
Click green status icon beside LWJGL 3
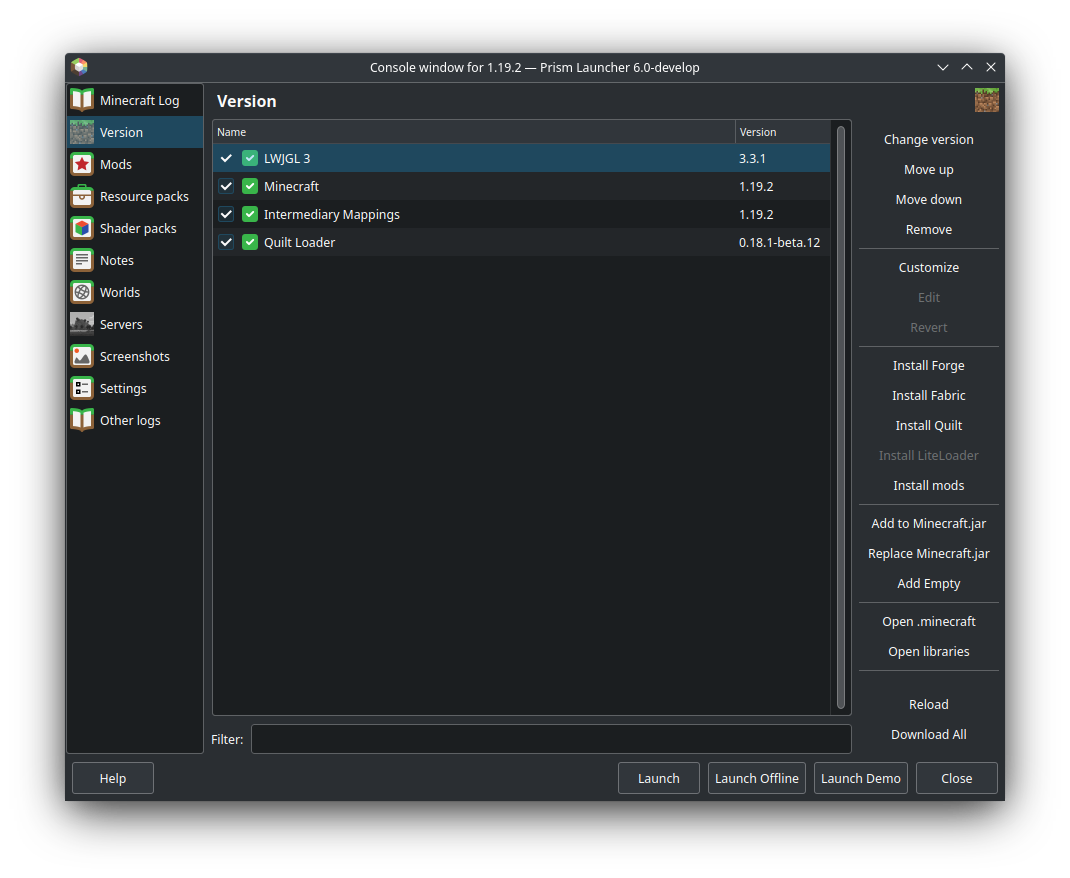pos(250,158)
